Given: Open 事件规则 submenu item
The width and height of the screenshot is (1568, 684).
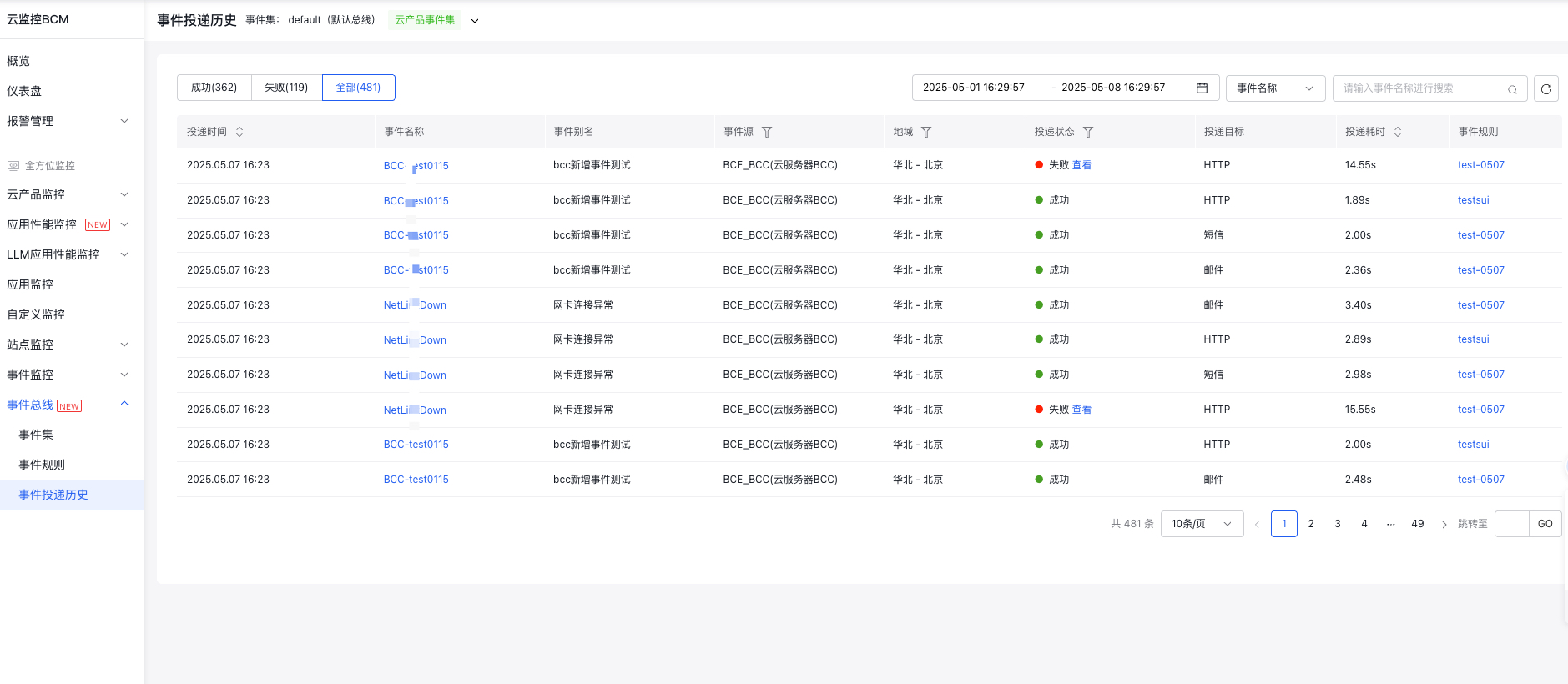Looking at the screenshot, I should click(42, 465).
